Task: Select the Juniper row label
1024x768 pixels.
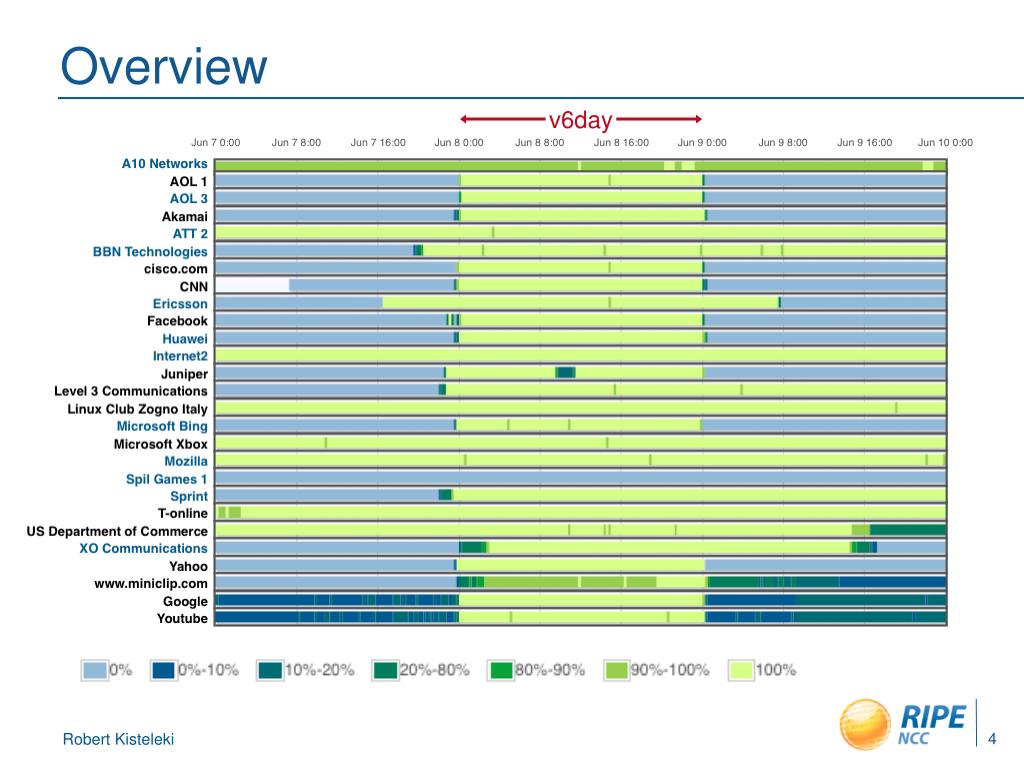Action: tap(184, 374)
